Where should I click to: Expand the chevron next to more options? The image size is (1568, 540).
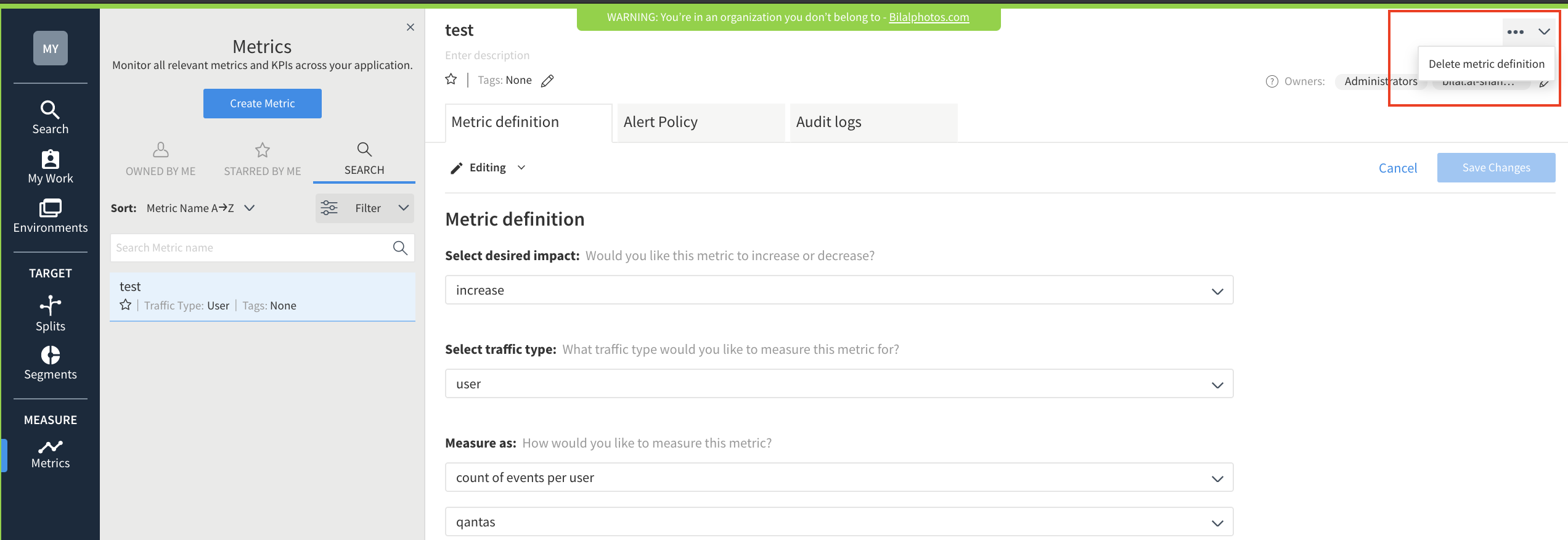click(1544, 31)
